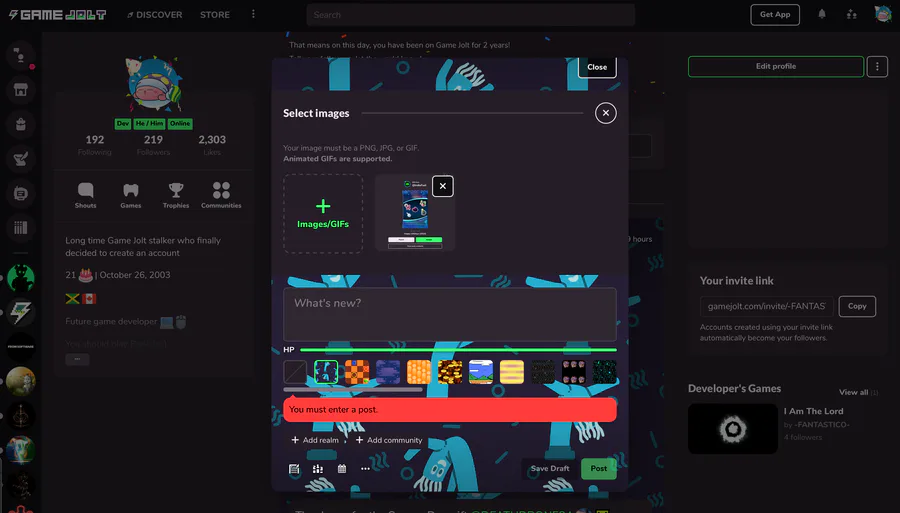
Task: Remove the uploaded image thumbnail
Action: [x=443, y=186]
